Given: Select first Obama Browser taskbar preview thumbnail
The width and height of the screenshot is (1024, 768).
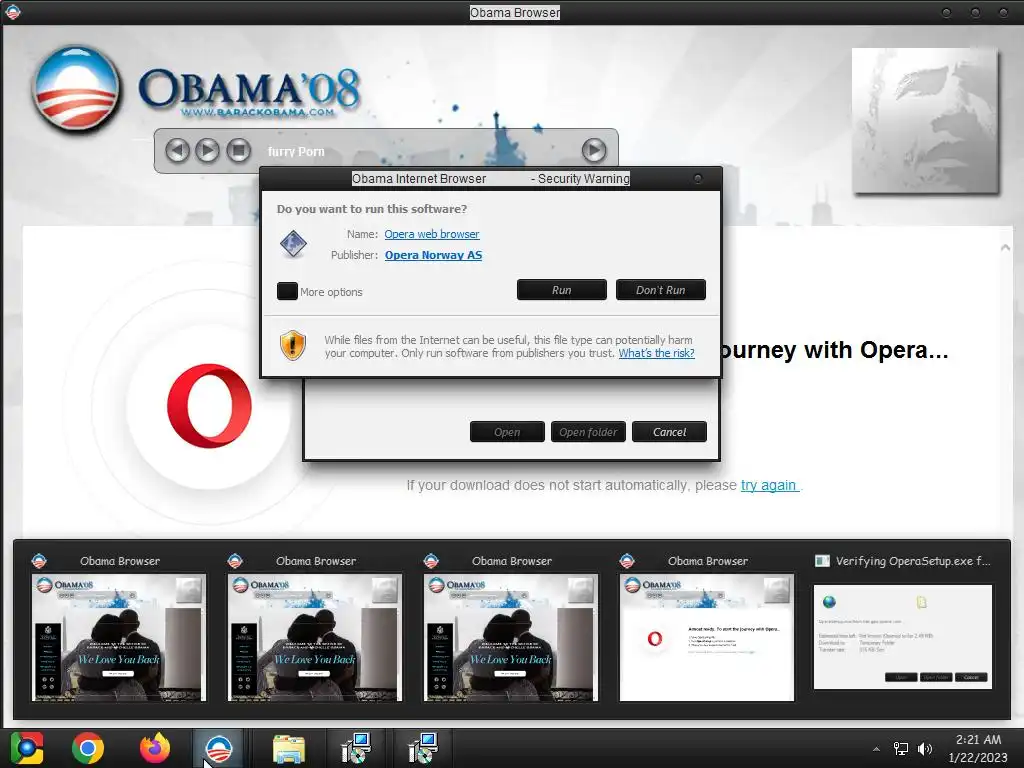Looking at the screenshot, I should [119, 637].
